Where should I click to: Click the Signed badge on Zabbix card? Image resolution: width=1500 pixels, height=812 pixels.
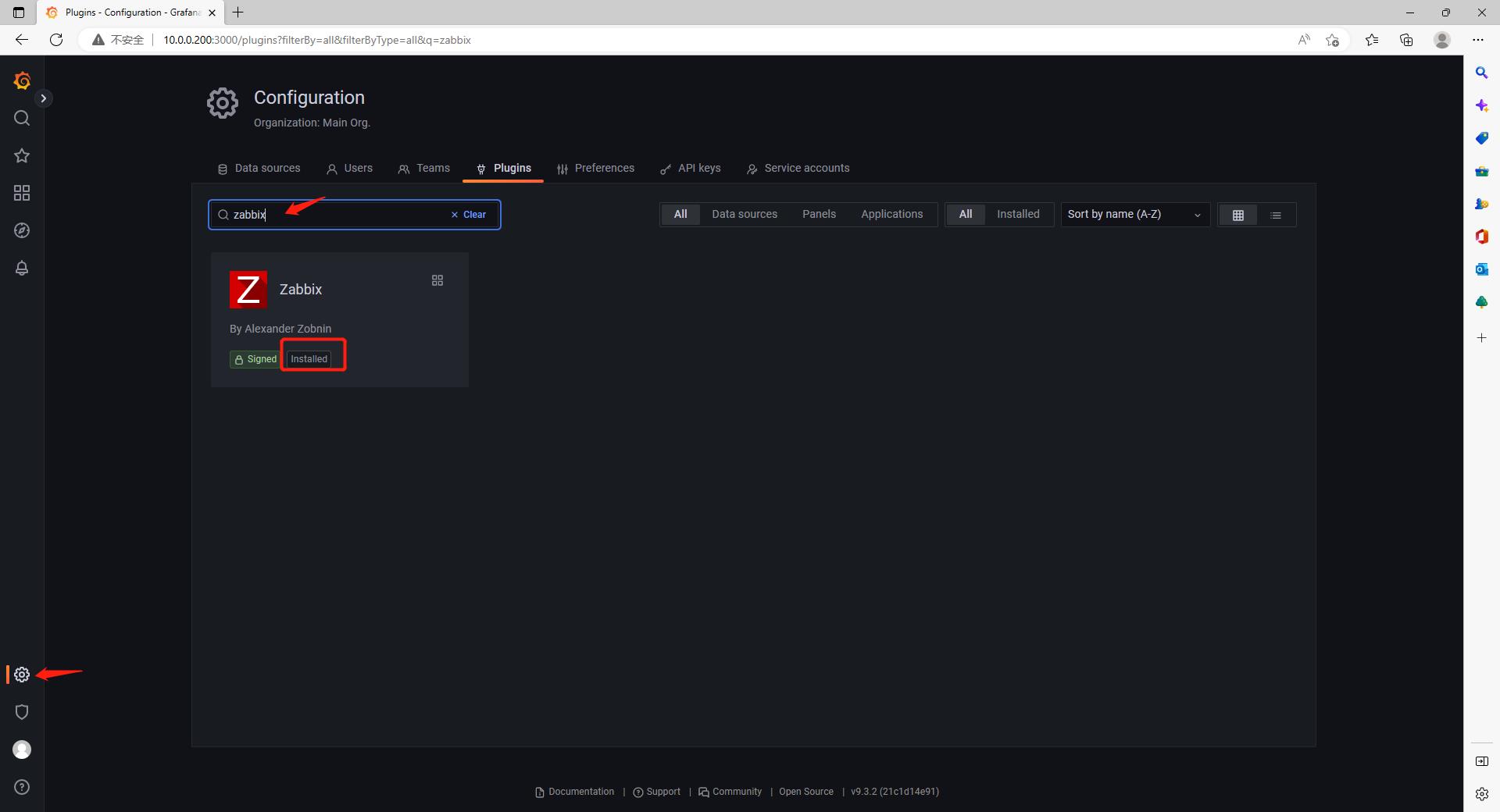pos(255,359)
